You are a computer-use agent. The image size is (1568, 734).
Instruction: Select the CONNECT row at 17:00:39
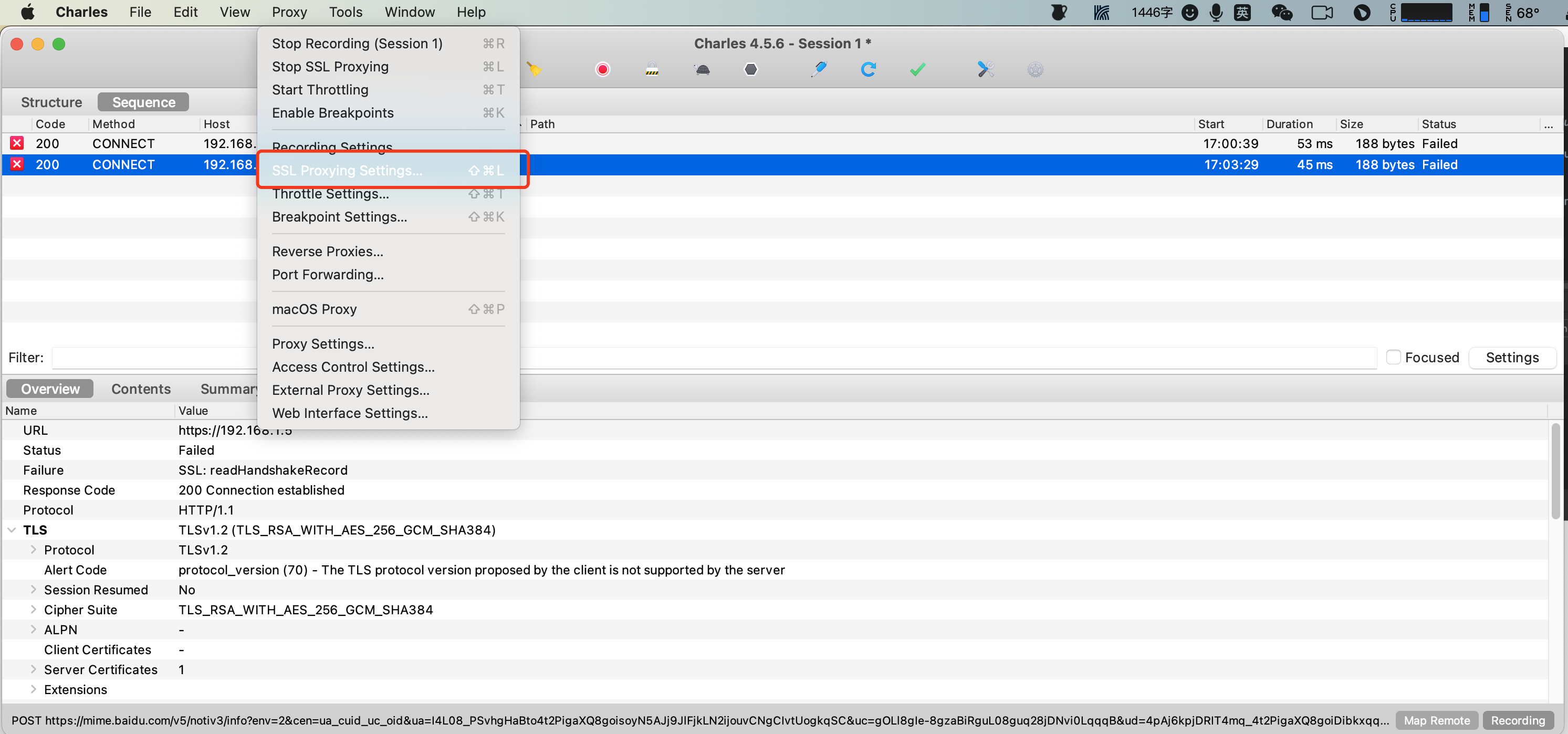pyautogui.click(x=783, y=144)
